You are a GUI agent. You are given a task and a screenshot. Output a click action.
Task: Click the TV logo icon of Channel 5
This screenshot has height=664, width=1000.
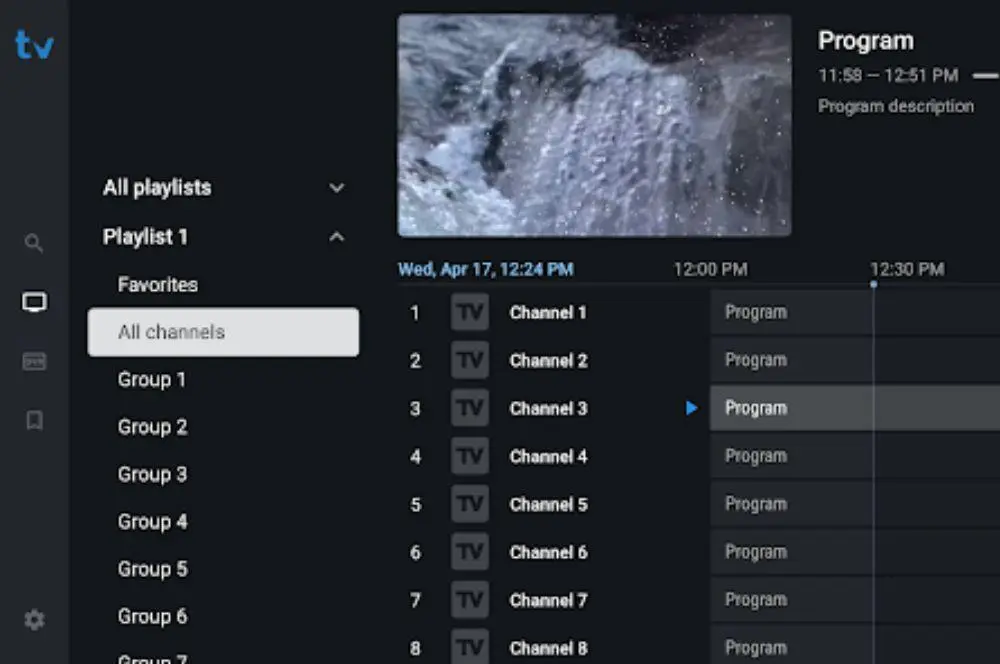click(470, 504)
